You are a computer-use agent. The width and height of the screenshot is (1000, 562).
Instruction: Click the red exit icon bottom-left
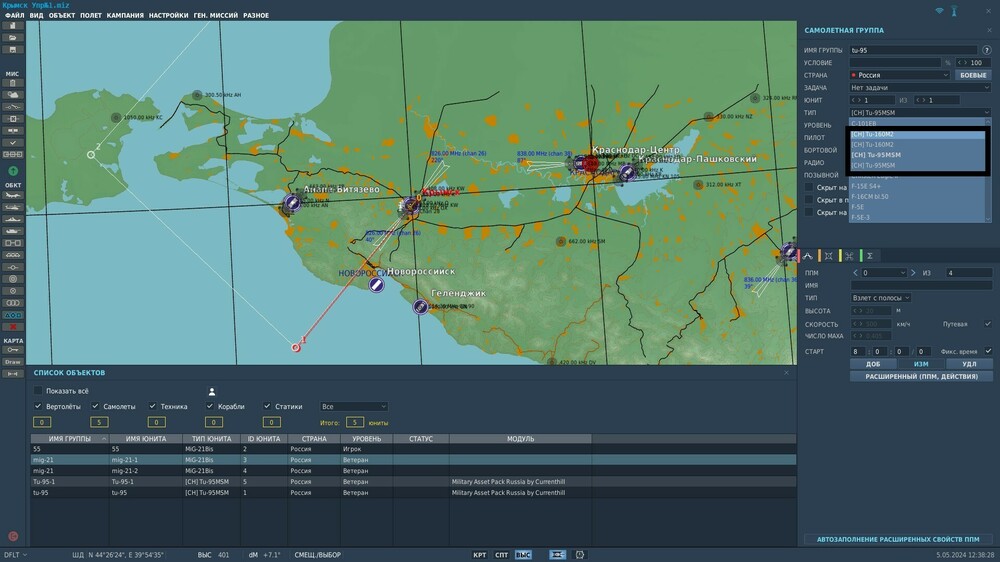tap(13, 536)
